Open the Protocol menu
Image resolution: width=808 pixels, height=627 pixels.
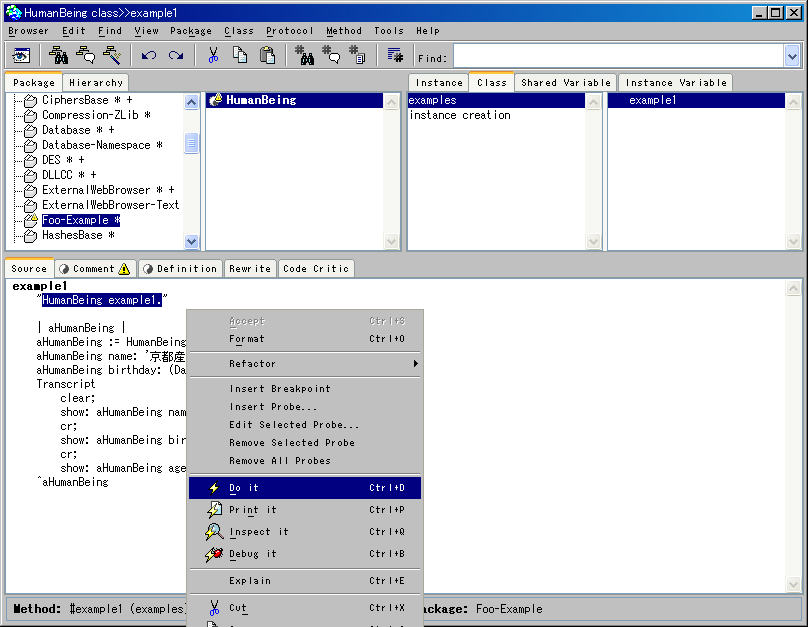[290, 31]
